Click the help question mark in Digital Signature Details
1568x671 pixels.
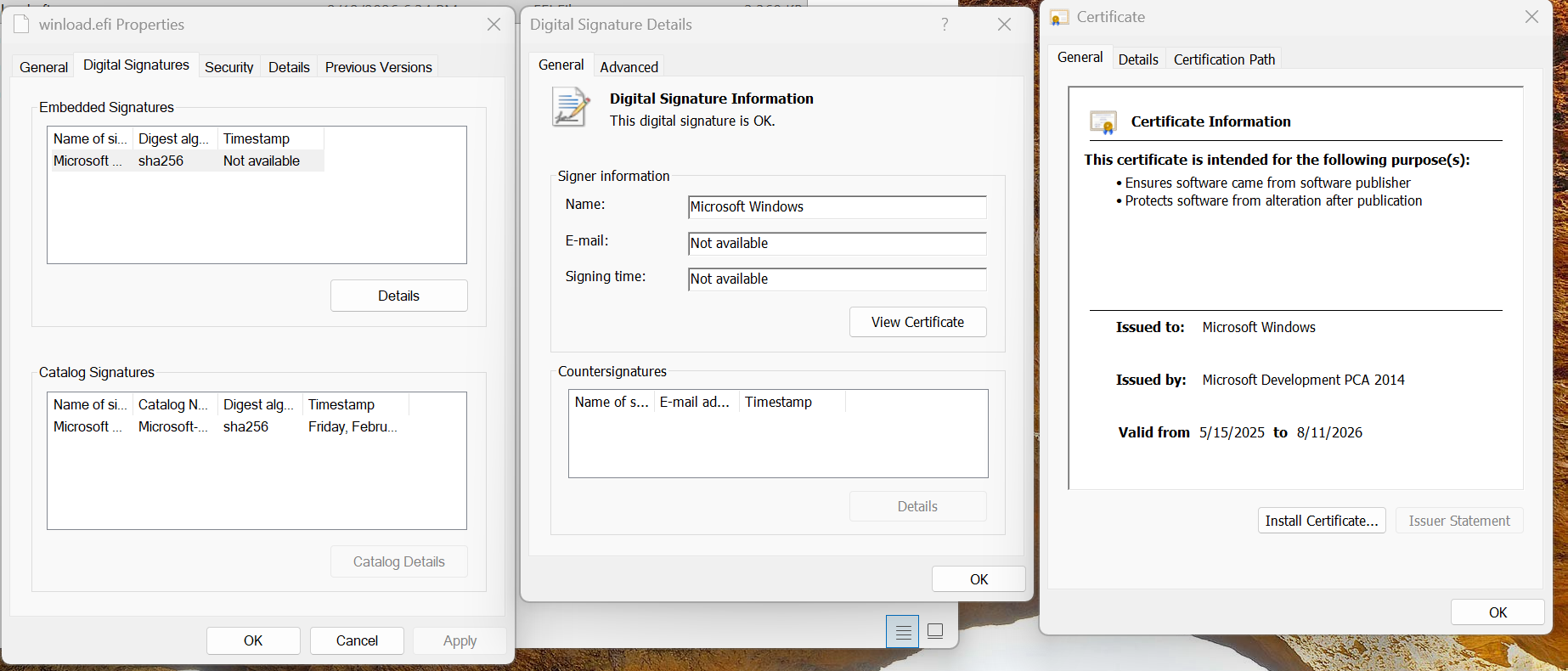945,25
